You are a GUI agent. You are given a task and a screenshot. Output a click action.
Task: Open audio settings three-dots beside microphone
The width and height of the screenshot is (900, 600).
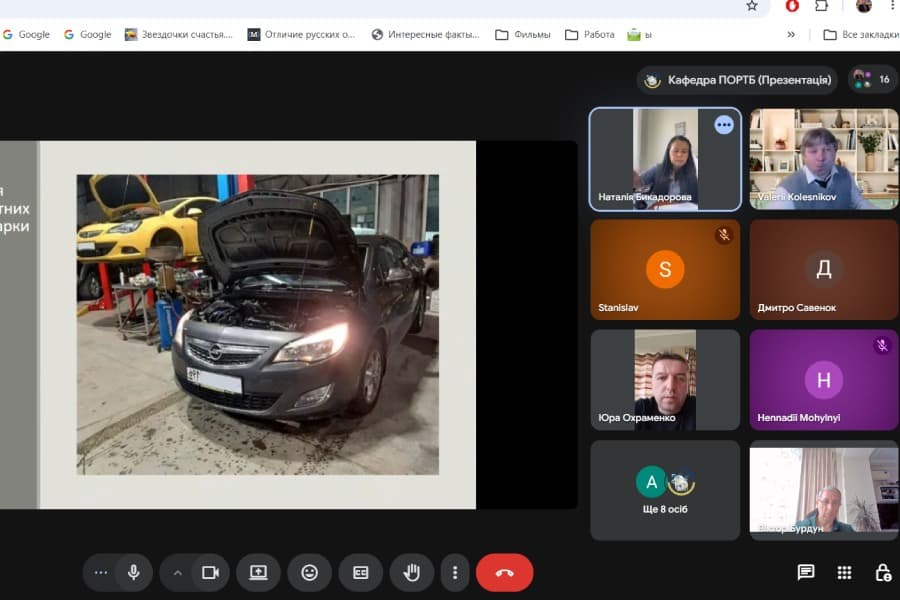100,572
